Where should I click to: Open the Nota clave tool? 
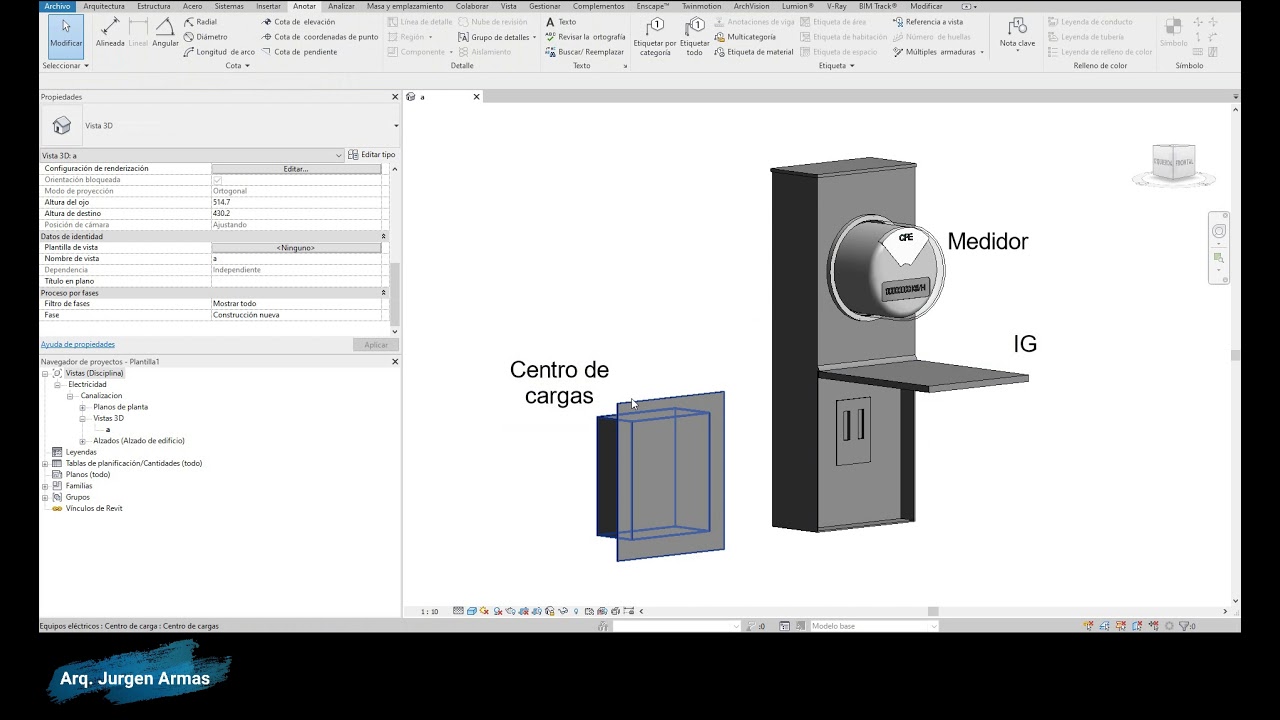click(1017, 33)
